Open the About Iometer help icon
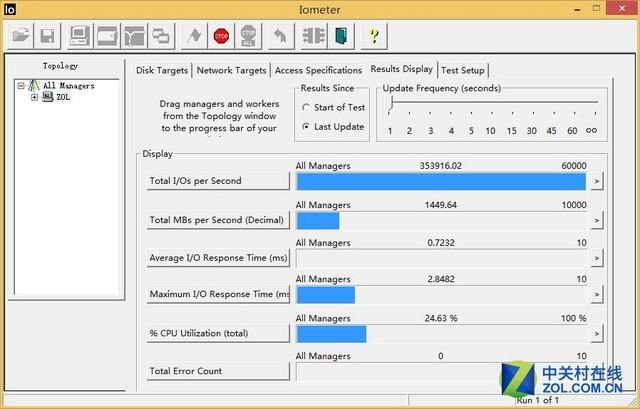The width and height of the screenshot is (640, 409). pos(373,36)
